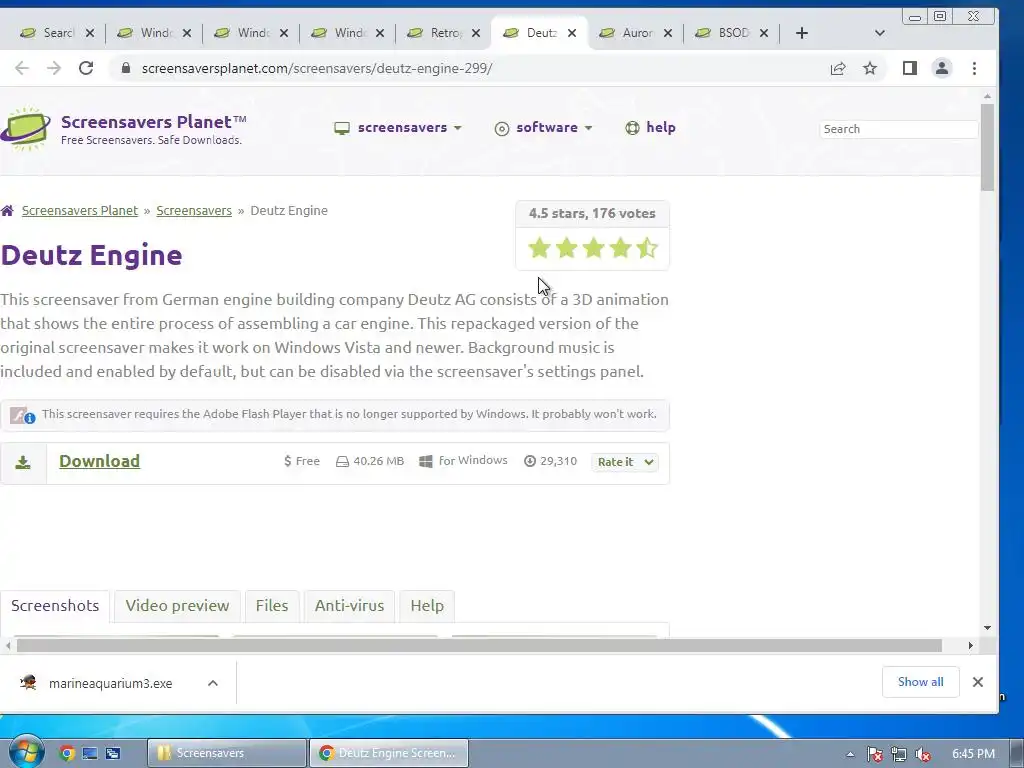This screenshot has width=1024, height=768.
Task: Open Screensavers folder in taskbar
Action: point(226,753)
